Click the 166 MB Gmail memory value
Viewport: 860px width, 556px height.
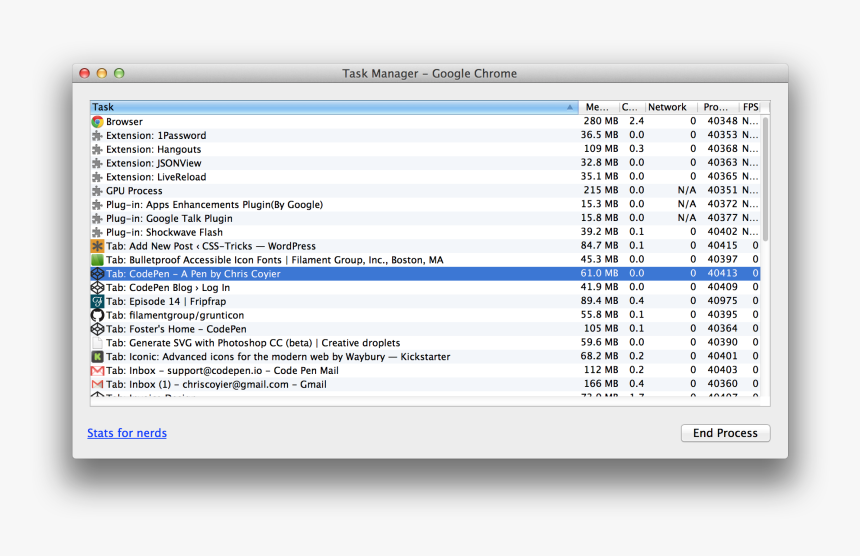click(x=601, y=383)
